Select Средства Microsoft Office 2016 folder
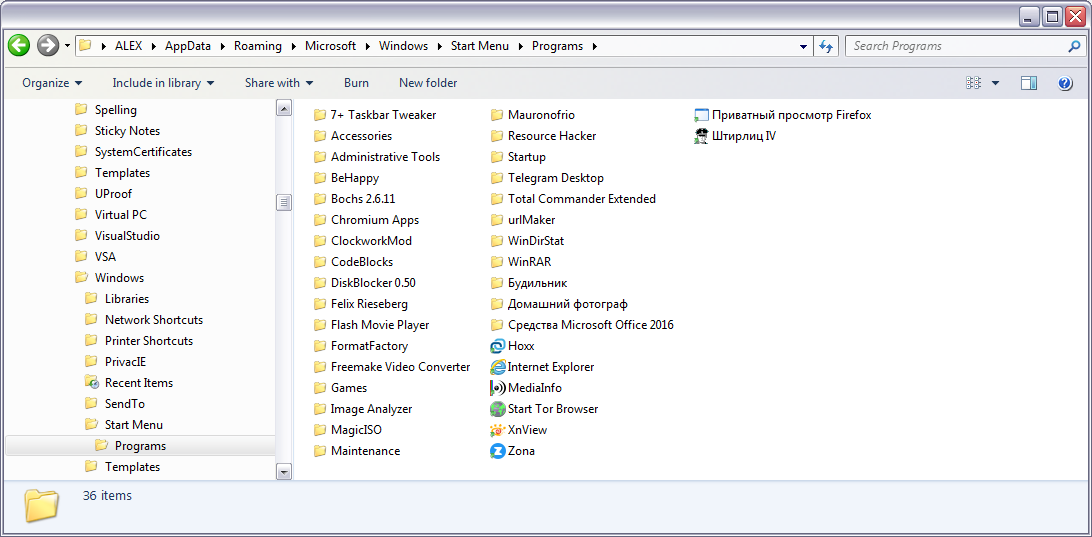The image size is (1092, 537). 582,325
